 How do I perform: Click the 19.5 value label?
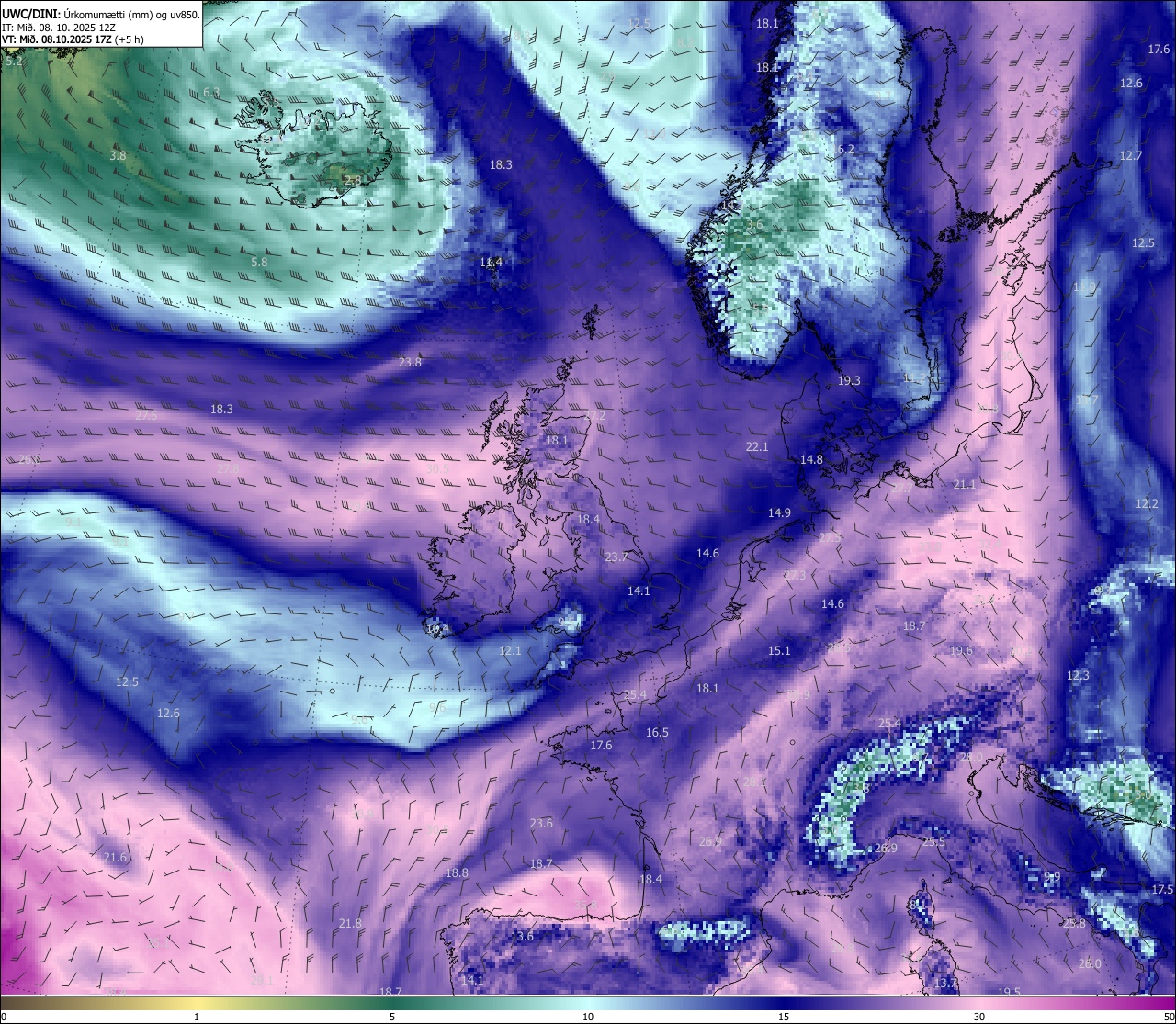(x=1009, y=992)
